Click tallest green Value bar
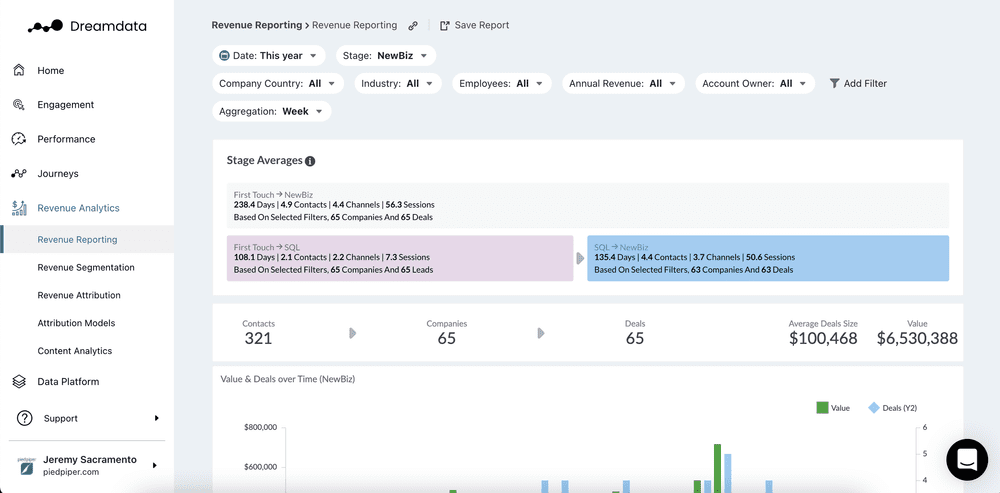 [x=717, y=468]
